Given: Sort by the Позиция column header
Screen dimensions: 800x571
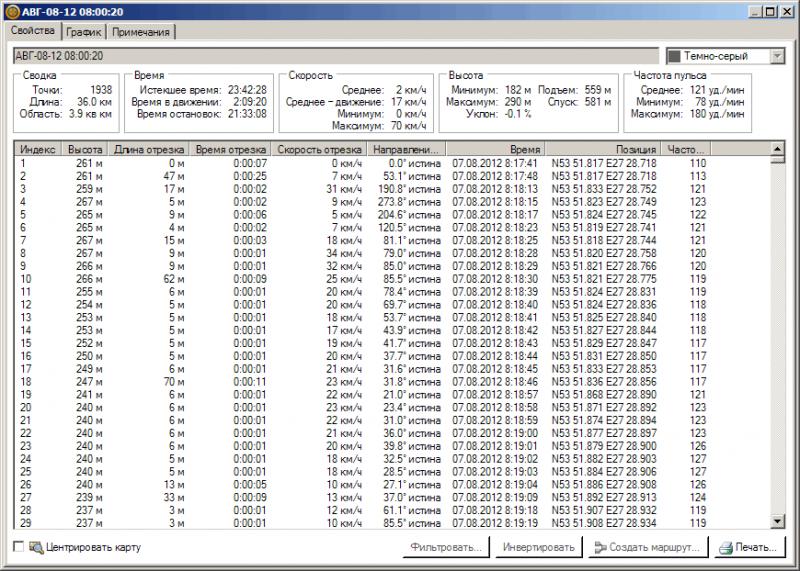Looking at the screenshot, I should click(603, 150).
